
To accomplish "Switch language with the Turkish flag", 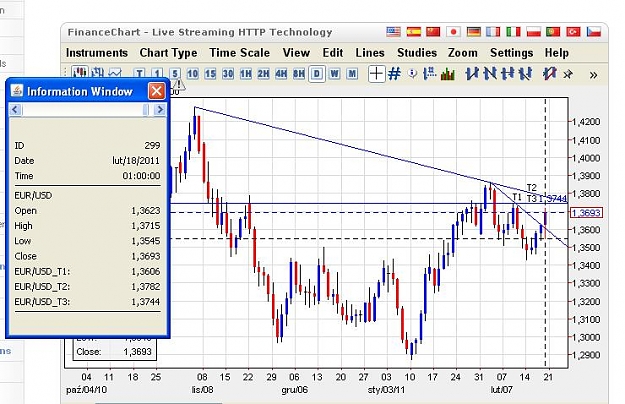I will [x=573, y=32].
